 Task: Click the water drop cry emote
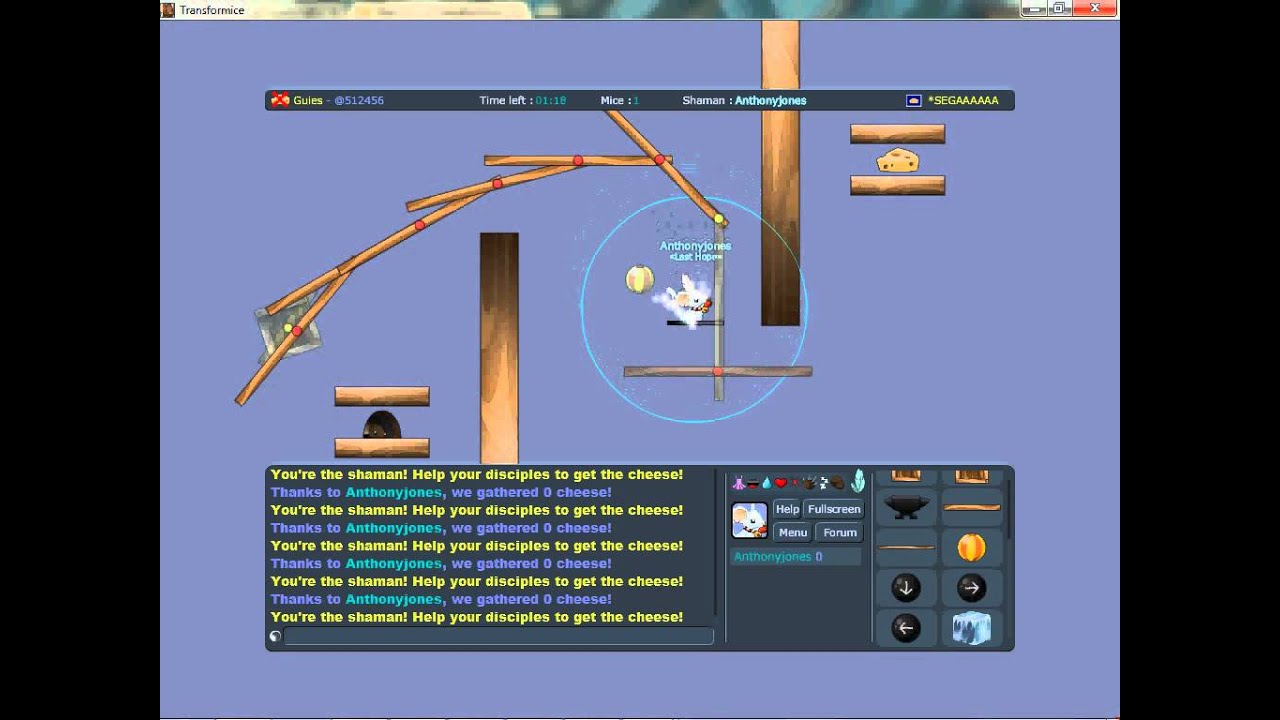766,482
